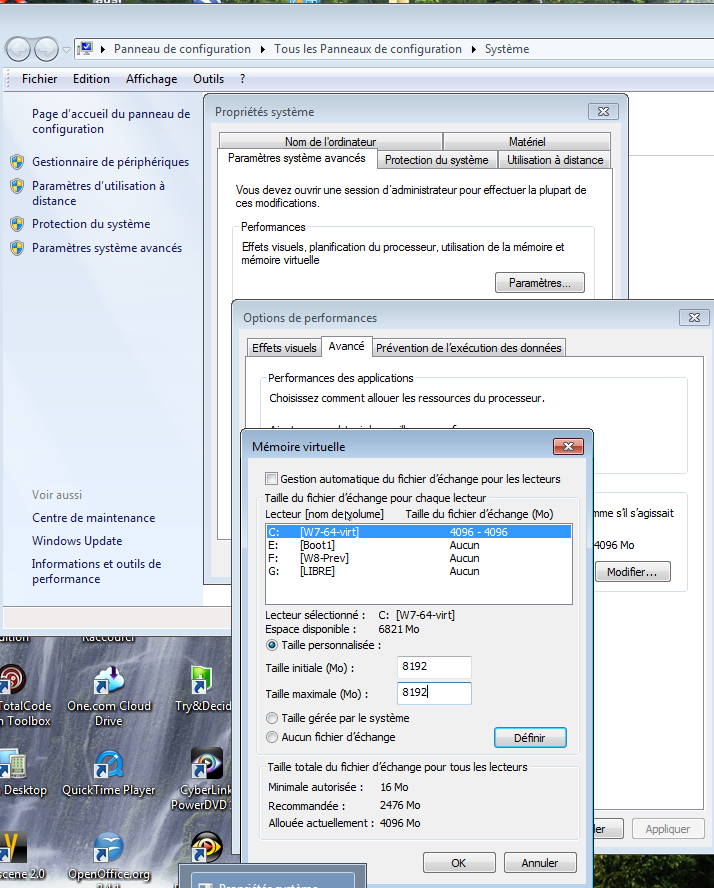Click the Control Panel icon in address bar
The height and width of the screenshot is (888, 714).
[x=85, y=49]
